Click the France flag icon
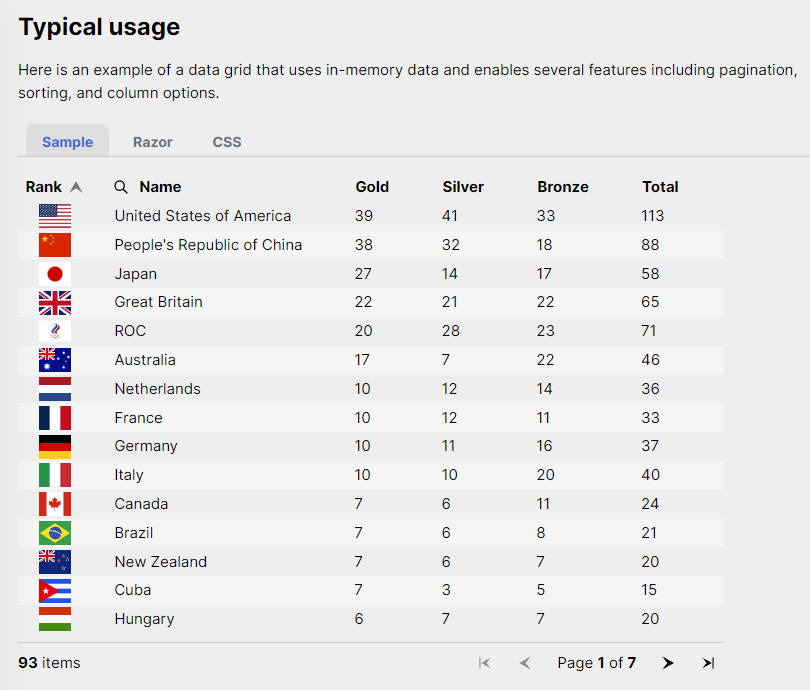 (x=55, y=418)
